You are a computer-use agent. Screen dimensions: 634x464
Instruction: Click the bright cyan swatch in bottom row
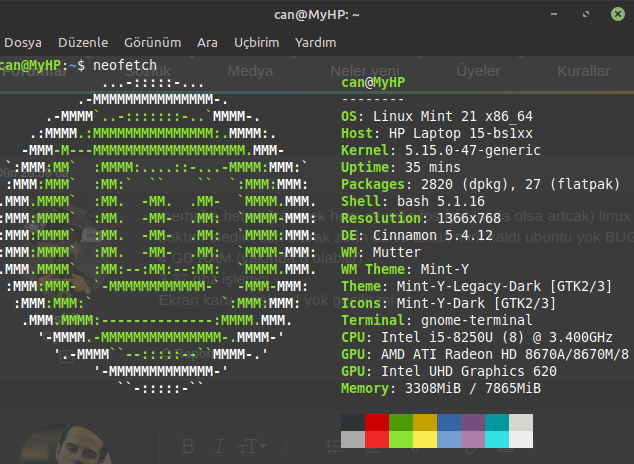(x=497, y=439)
